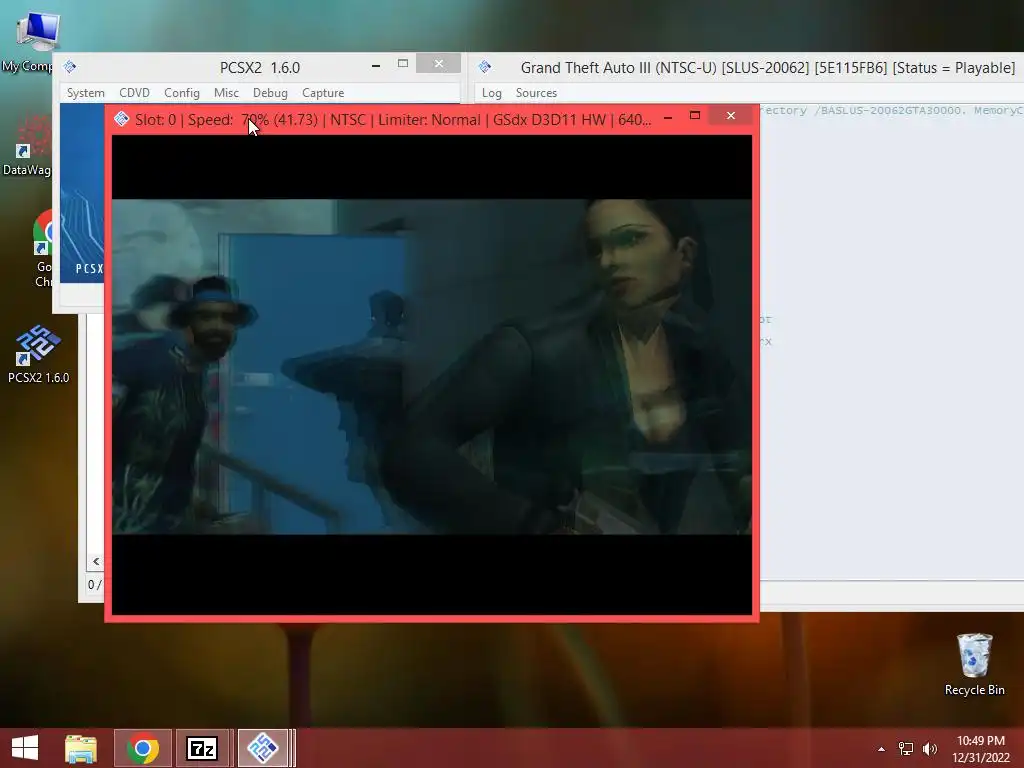Open the Config menu in PCSX2

click(182, 93)
